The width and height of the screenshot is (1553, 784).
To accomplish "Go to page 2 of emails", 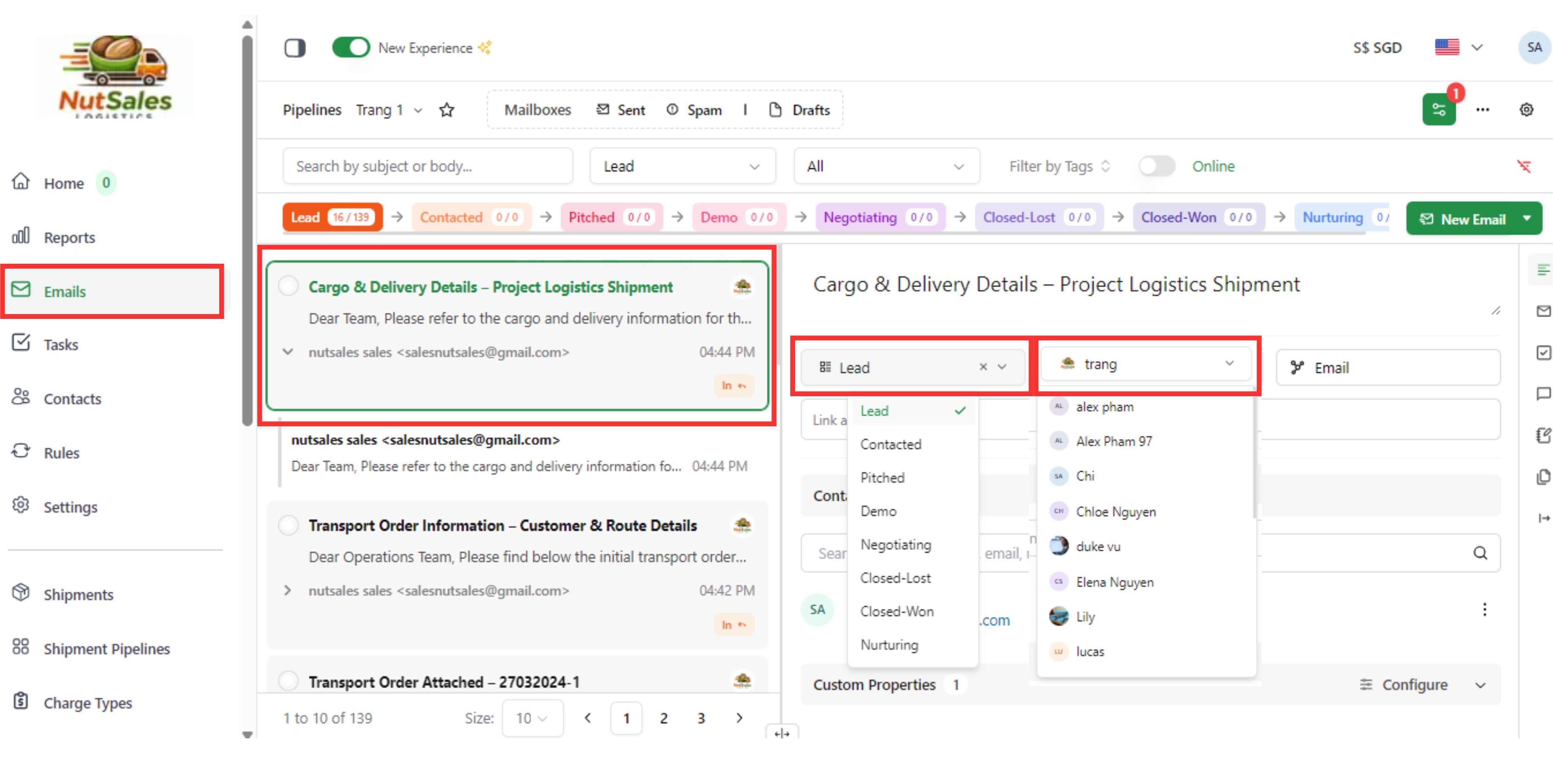I will click(663, 718).
